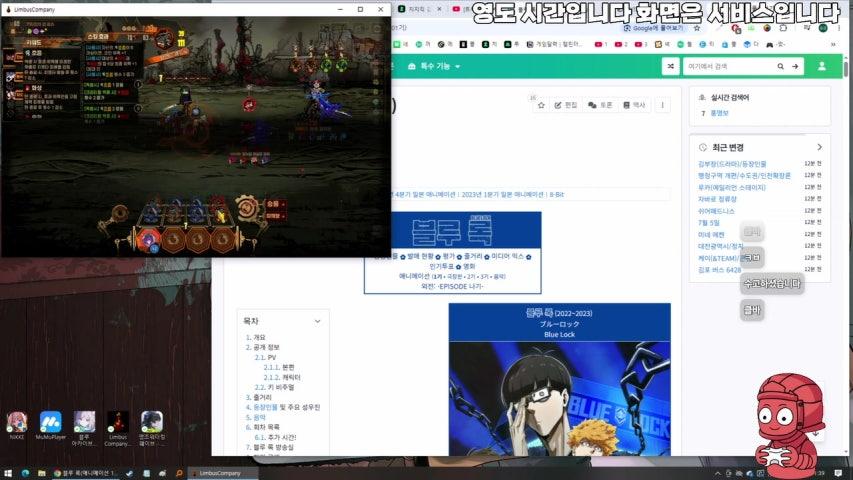The image size is (853, 480).
Task: Click in the wiki search input field
Action: pyautogui.click(x=728, y=66)
